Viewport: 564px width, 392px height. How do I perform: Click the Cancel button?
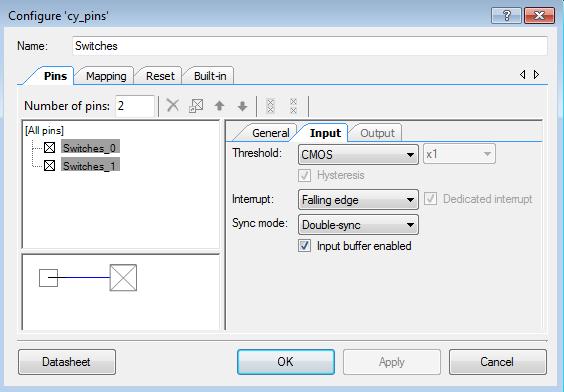click(497, 362)
